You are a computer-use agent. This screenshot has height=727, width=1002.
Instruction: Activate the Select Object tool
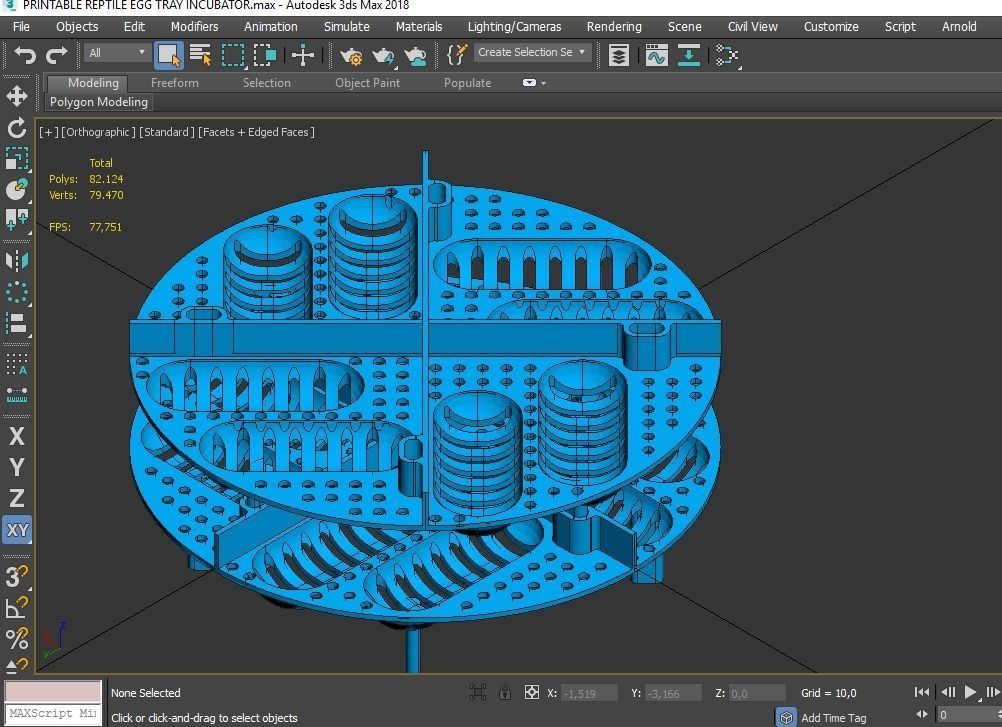coord(169,55)
